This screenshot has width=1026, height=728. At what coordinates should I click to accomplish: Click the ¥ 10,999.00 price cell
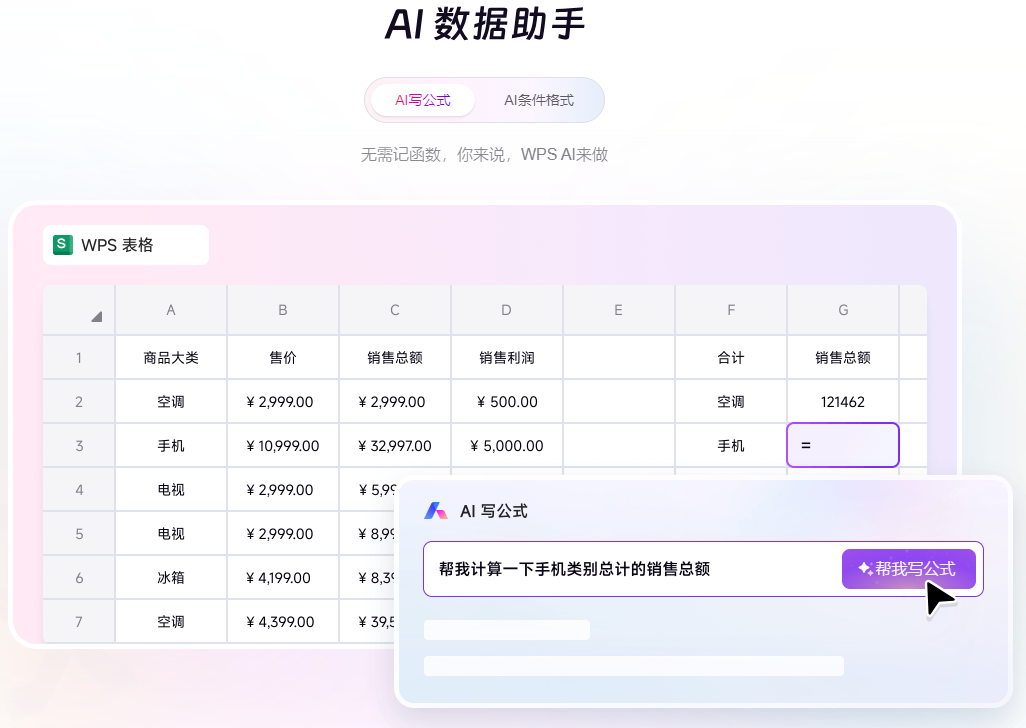283,445
